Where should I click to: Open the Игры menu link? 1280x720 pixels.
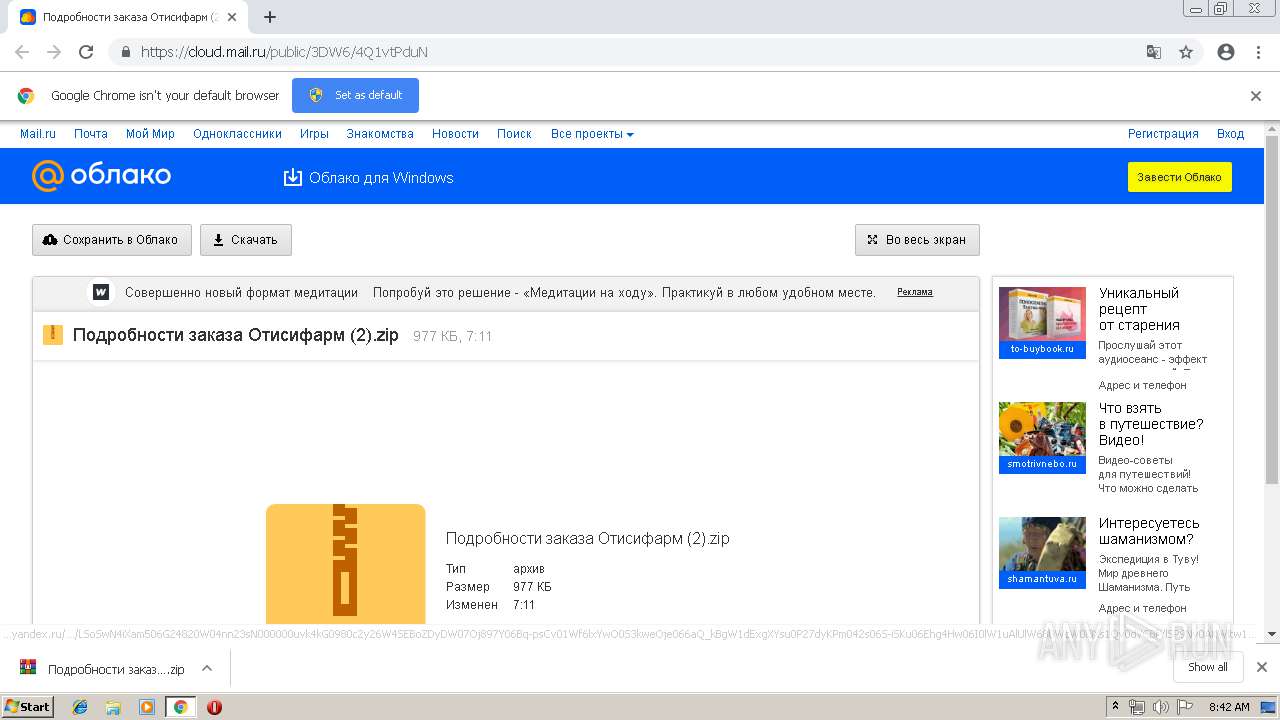pyautogui.click(x=314, y=134)
